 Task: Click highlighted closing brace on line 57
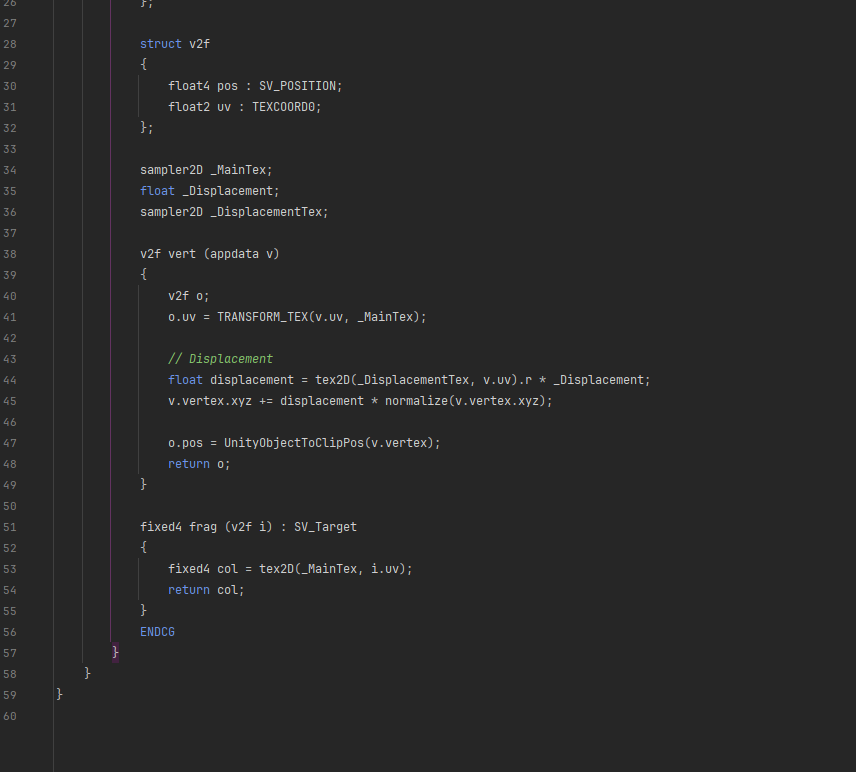(115, 653)
